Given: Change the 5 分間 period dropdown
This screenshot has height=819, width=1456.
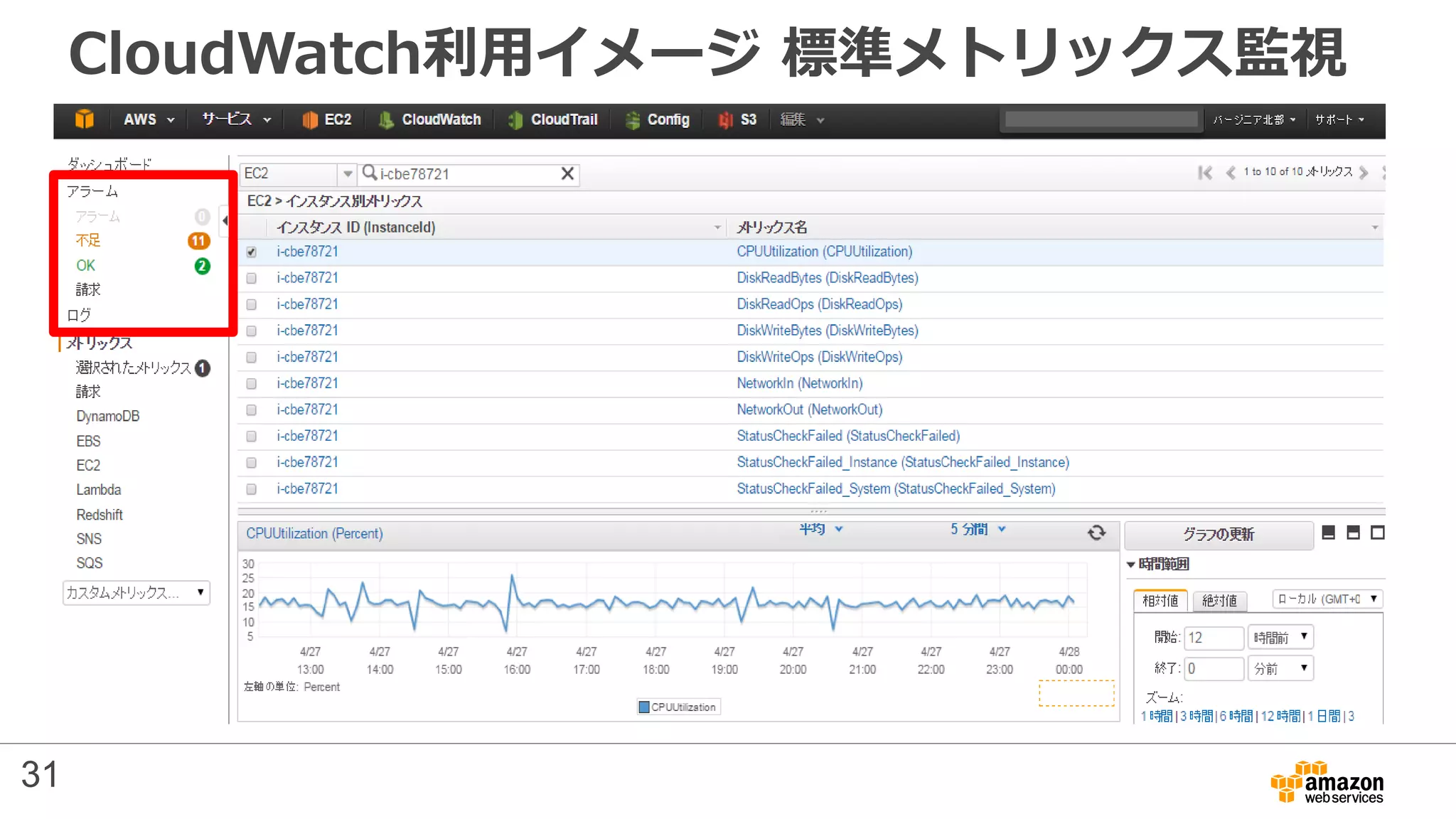Looking at the screenshot, I should click(978, 529).
